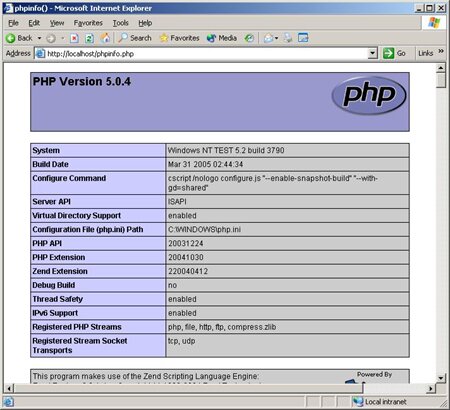Click the Zend Scripting Language Engine text

[145, 376]
